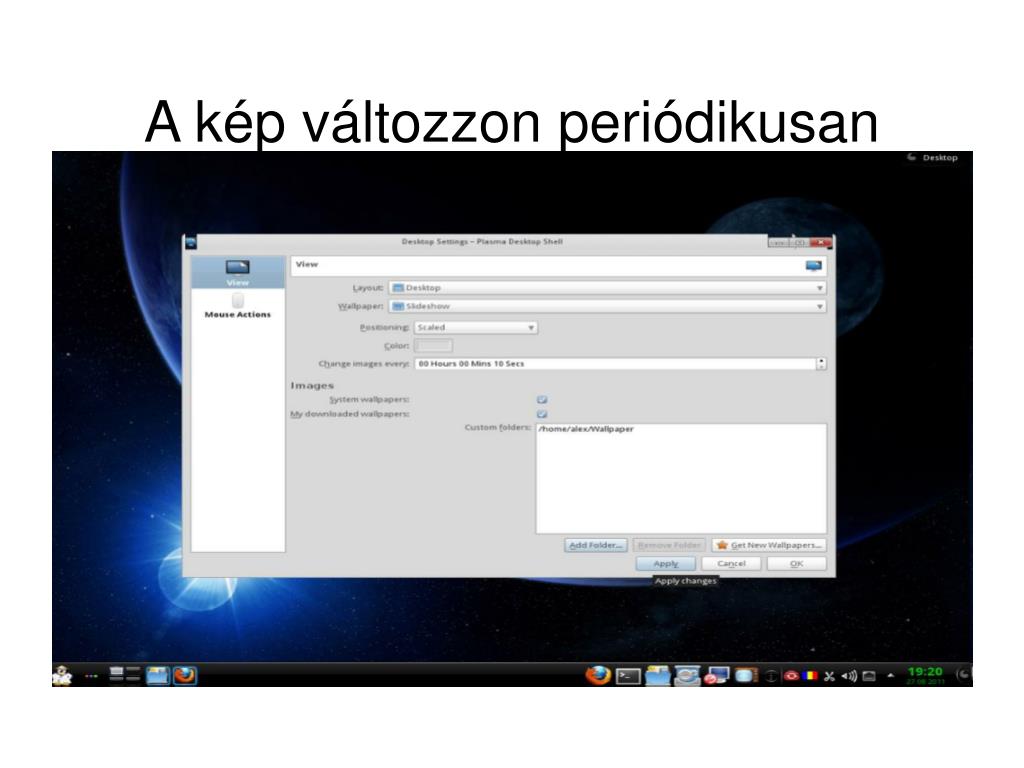
Task: Click the Color swatch button
Action: [x=433, y=345]
